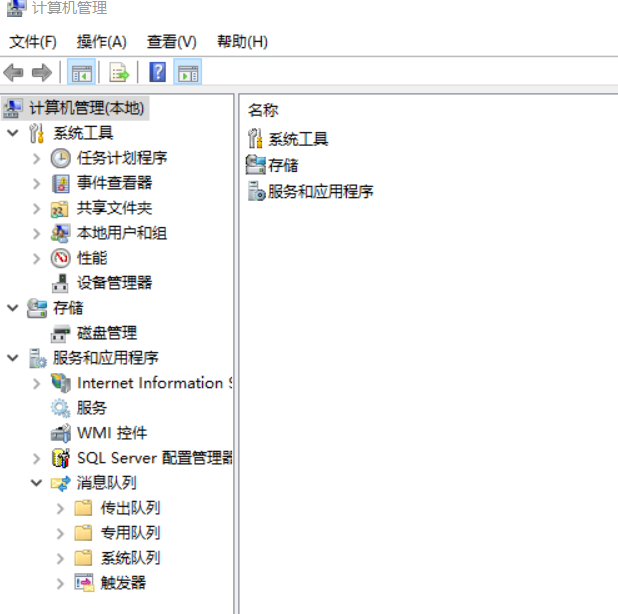Collapse the 系统工具 tree node
This screenshot has height=614, width=618.
(x=13, y=133)
